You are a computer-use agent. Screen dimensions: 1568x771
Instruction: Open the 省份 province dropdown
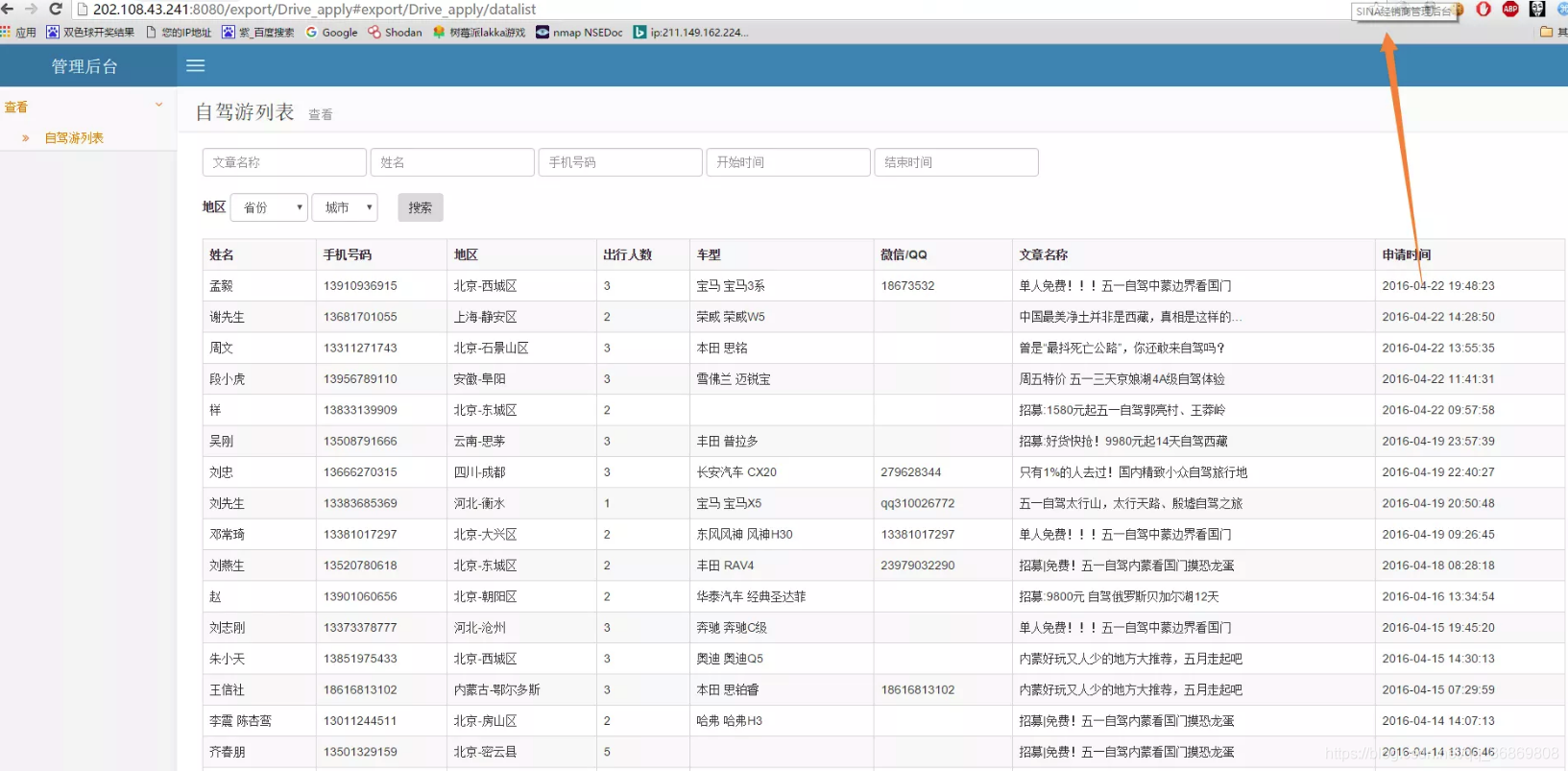coord(269,207)
